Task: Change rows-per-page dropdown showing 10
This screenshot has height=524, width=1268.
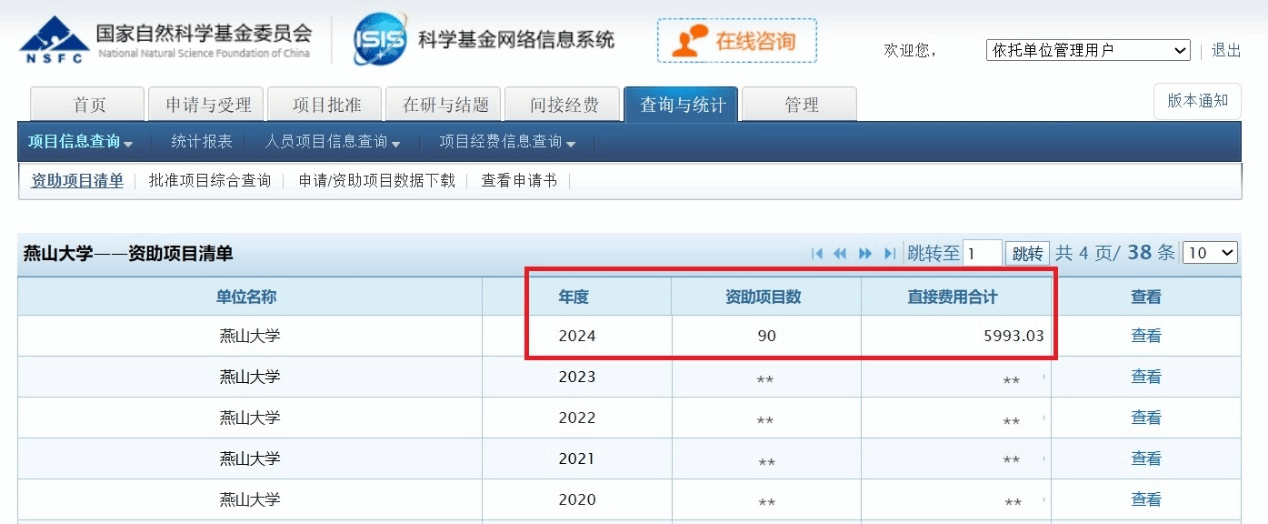Action: pyautogui.click(x=1209, y=254)
